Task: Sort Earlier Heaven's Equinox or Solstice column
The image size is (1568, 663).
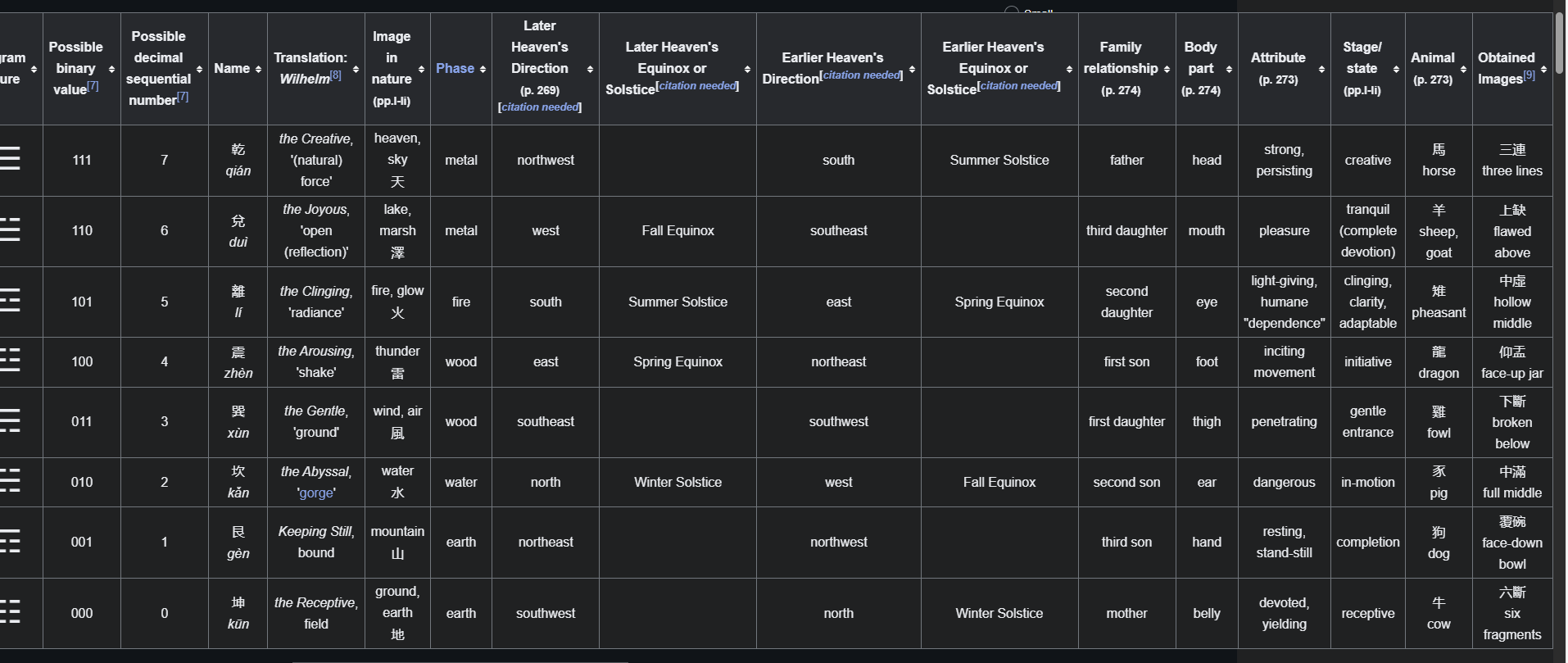Action: tap(1069, 69)
